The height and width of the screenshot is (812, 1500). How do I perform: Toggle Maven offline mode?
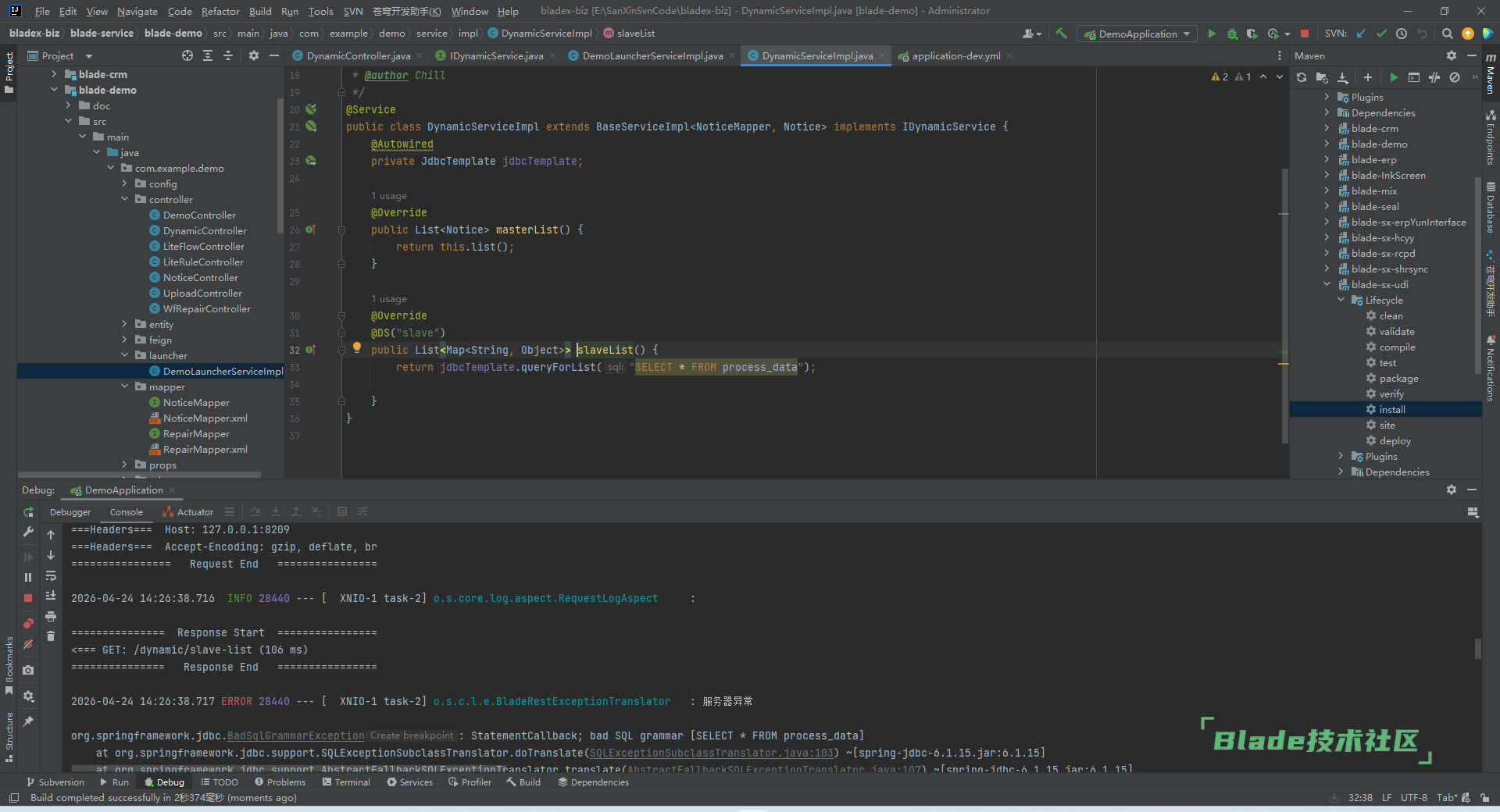click(x=1434, y=77)
